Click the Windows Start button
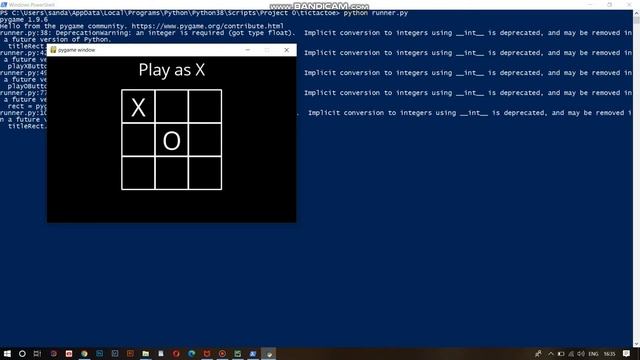Viewport: 640px width, 360px height. (7, 353)
